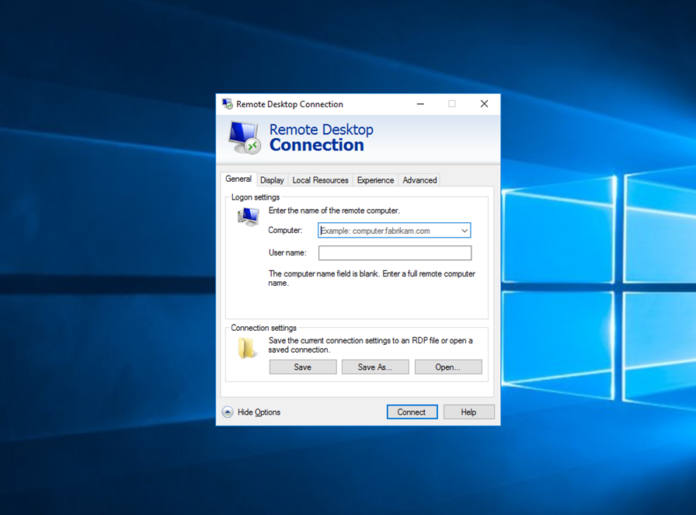This screenshot has width=696, height=515.
Task: Expand the Computer name dropdown arrow
Action: tap(464, 230)
